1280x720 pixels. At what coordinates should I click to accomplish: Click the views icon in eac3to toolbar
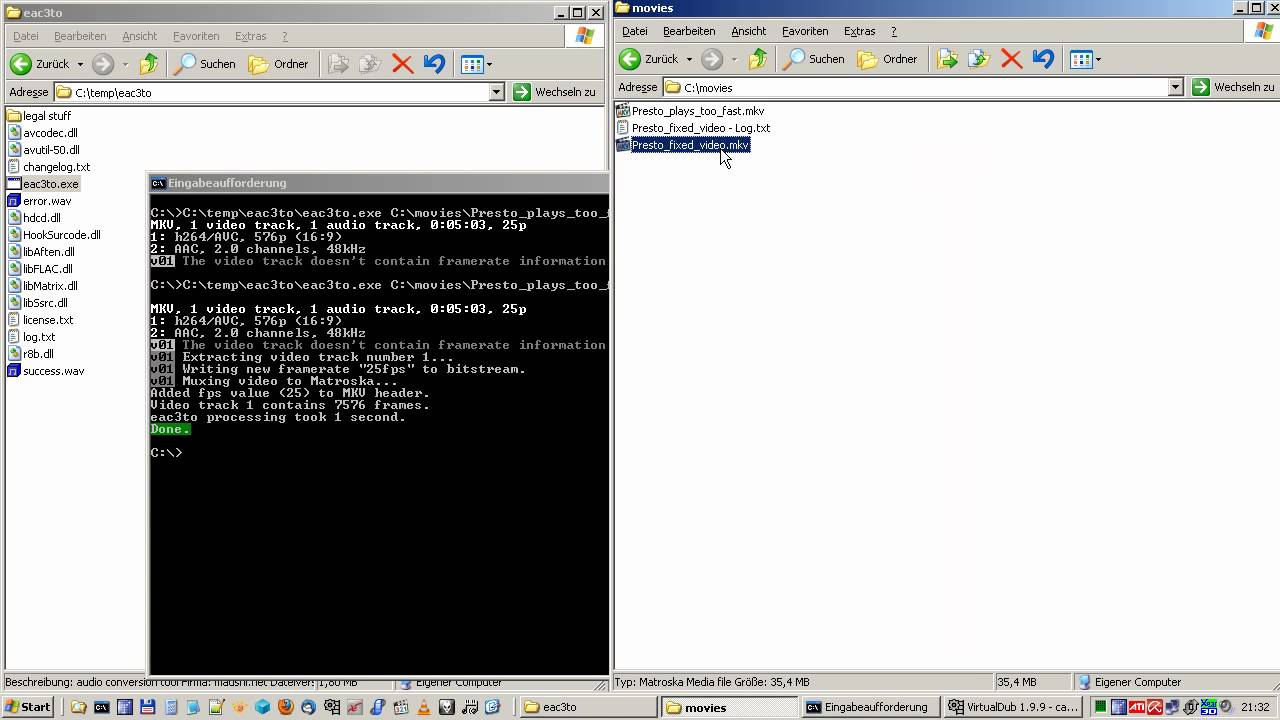tap(472, 64)
